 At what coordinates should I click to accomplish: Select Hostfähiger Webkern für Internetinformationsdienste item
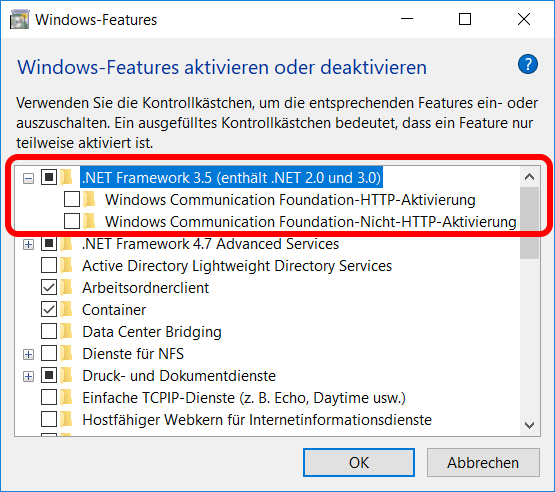coord(257,420)
